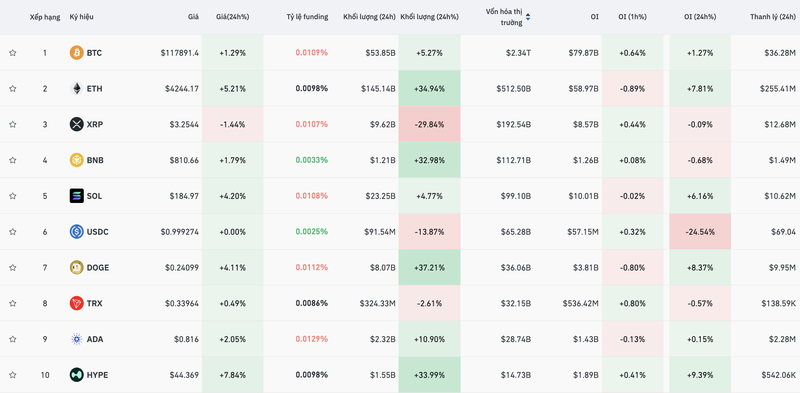Image resolution: width=800 pixels, height=393 pixels.
Task: Click the XRP coin icon
Action: (x=77, y=124)
